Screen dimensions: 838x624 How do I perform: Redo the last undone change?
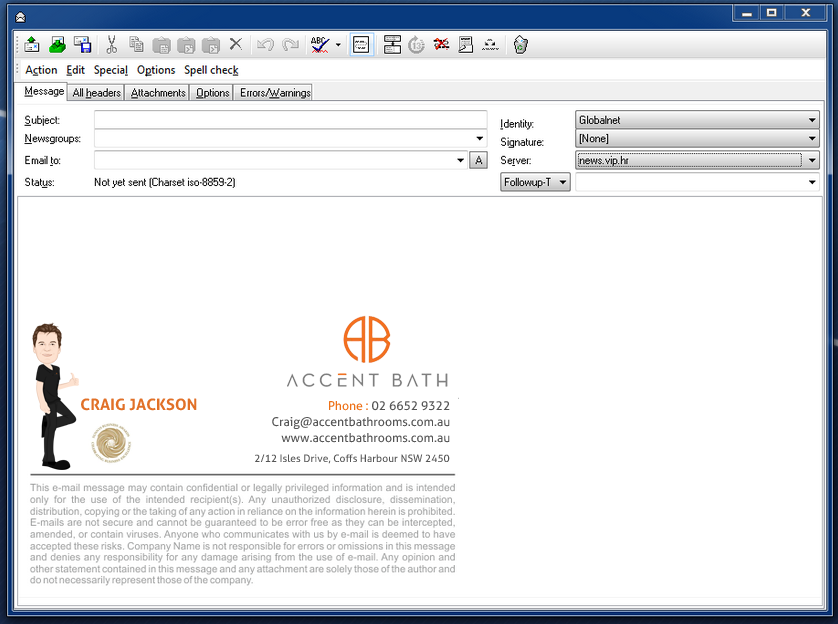click(287, 44)
